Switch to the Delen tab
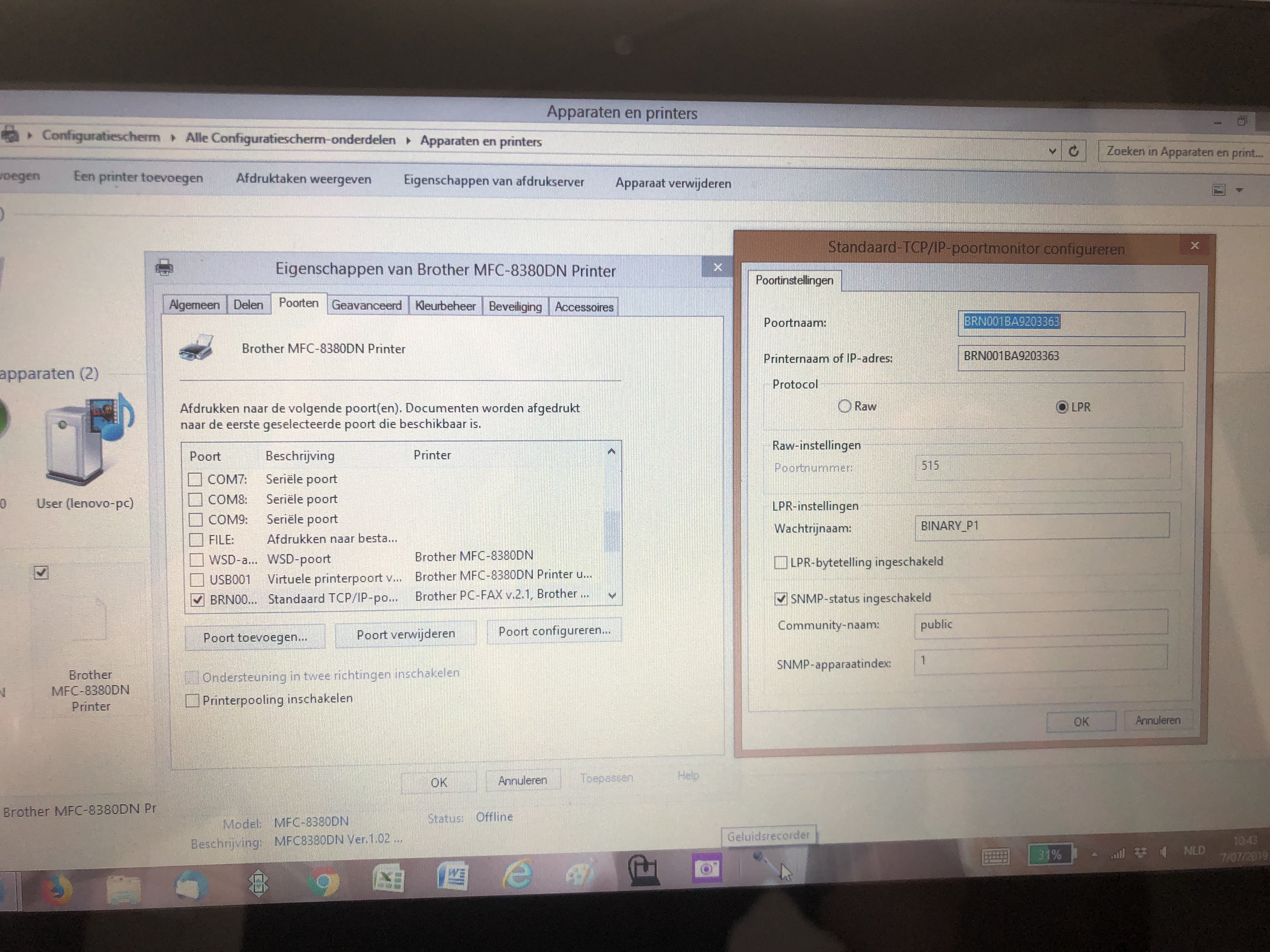This screenshot has width=1270, height=952. 248,305
